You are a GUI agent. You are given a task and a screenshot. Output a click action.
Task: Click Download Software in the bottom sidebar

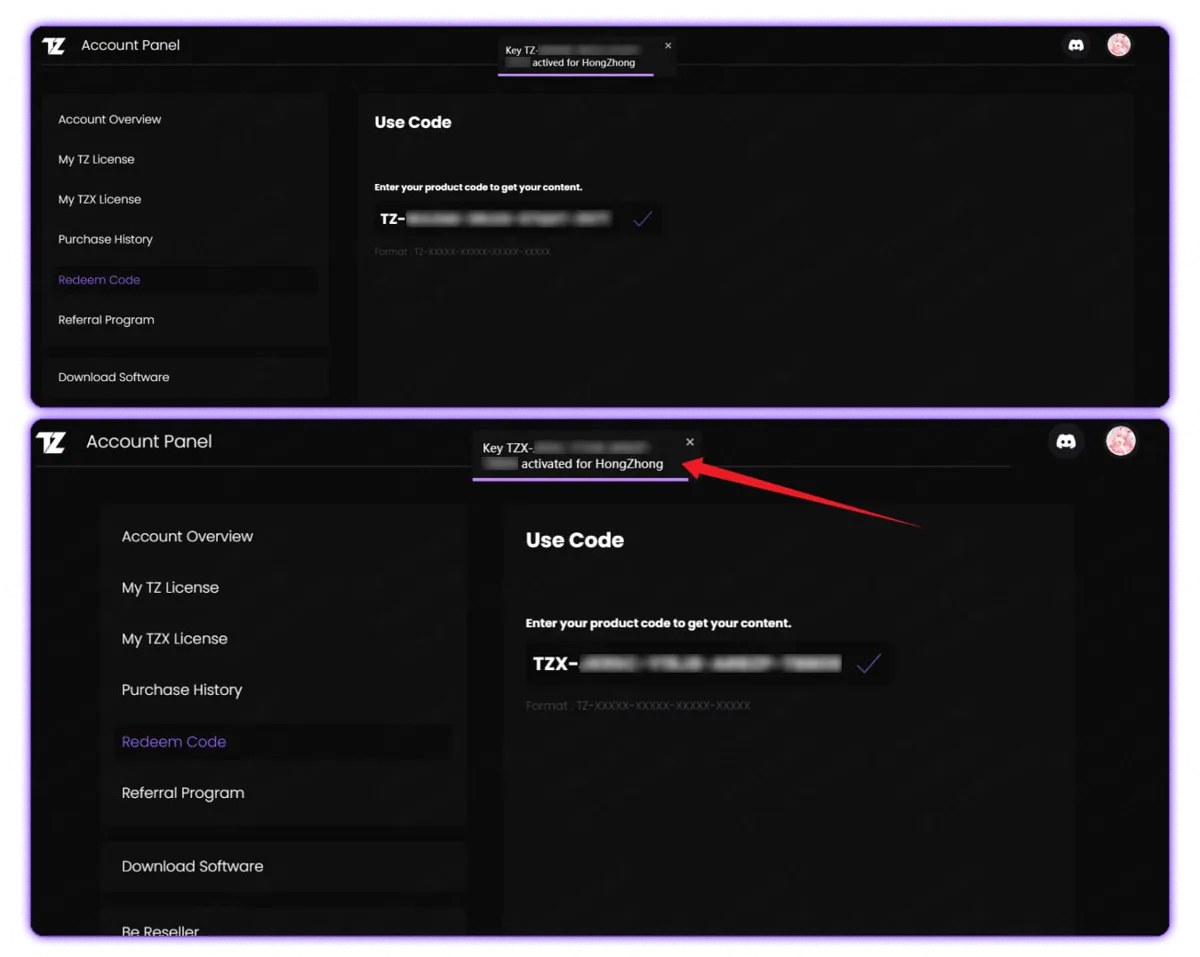click(192, 866)
